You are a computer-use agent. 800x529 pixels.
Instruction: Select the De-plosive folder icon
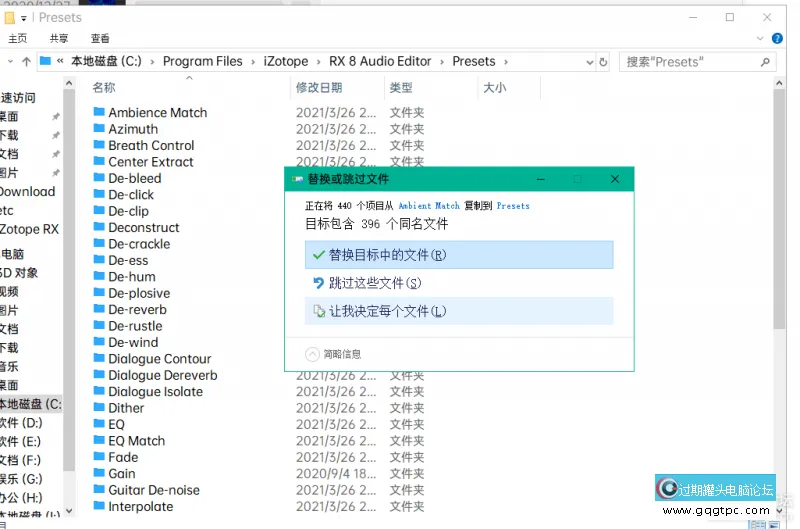pos(99,292)
